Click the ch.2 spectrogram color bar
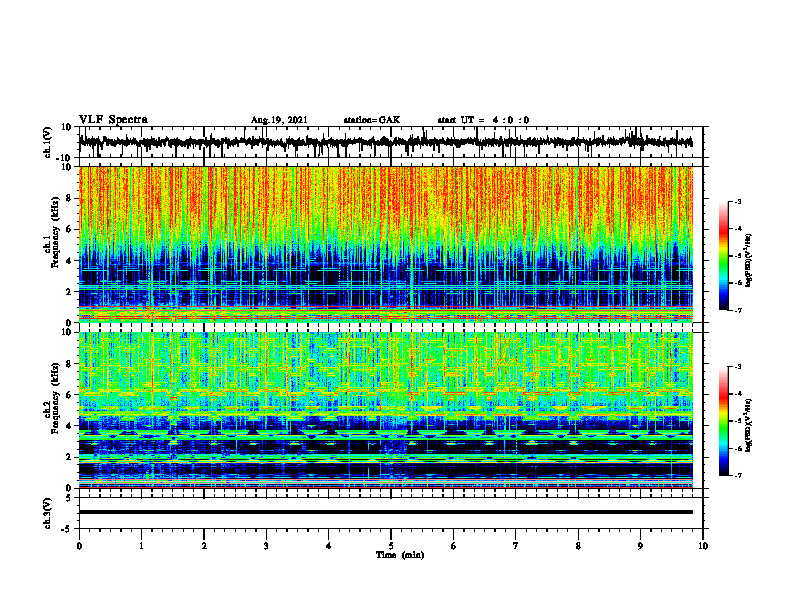Viewport: 792px width, 612px height. coord(724,421)
